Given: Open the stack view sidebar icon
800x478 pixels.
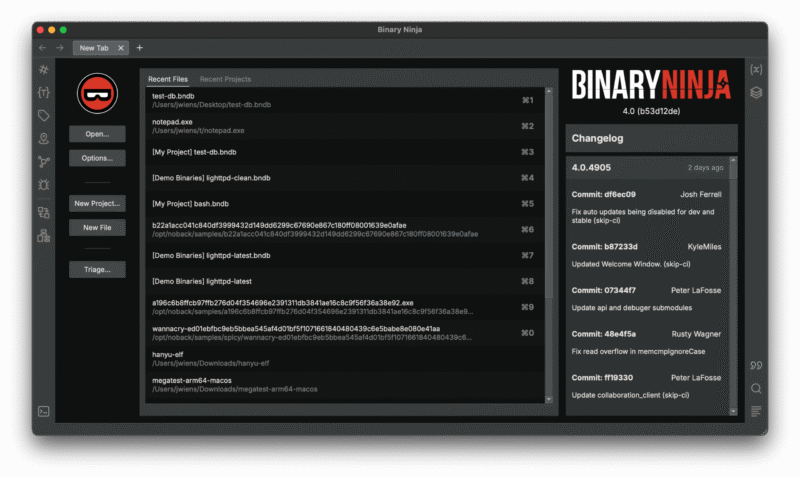Looking at the screenshot, I should [x=44, y=212].
